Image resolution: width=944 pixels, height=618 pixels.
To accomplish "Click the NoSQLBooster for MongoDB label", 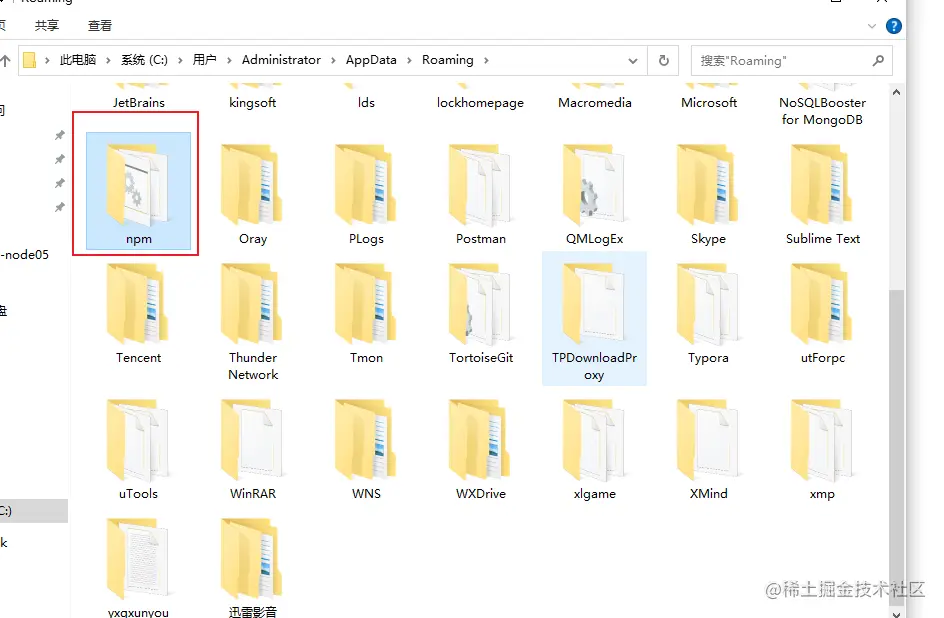I will 822,111.
